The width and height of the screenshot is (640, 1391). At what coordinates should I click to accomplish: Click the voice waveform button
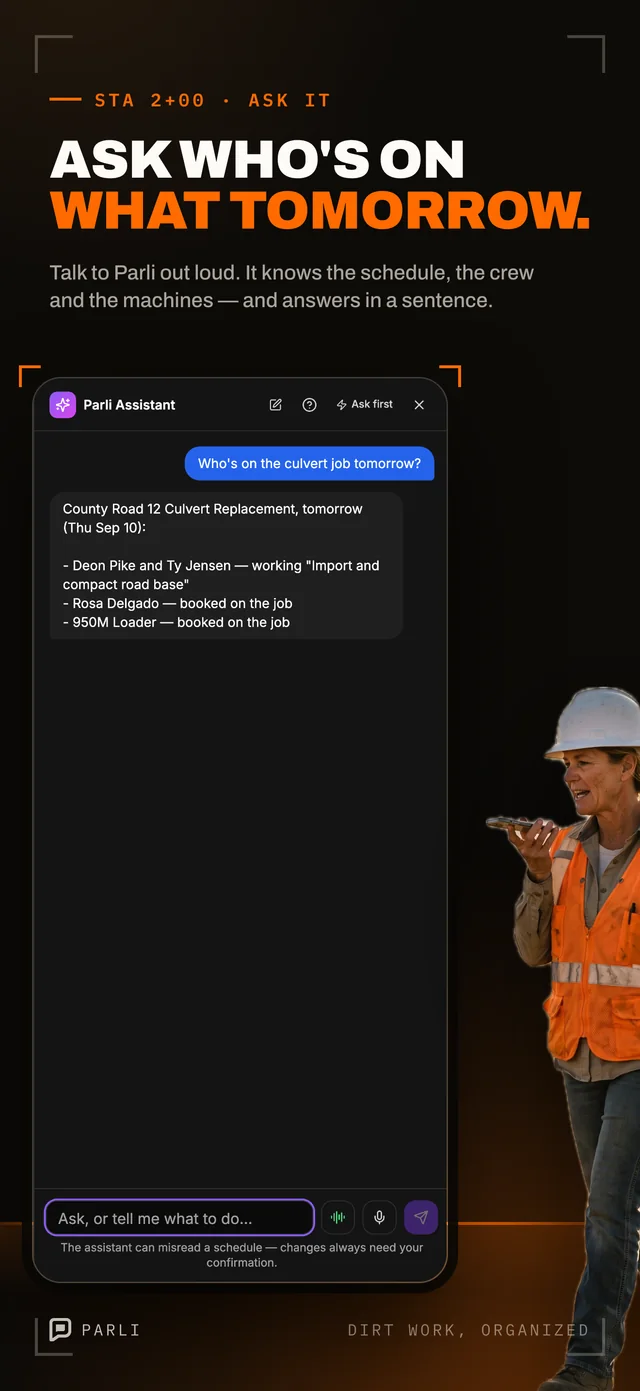(338, 1217)
